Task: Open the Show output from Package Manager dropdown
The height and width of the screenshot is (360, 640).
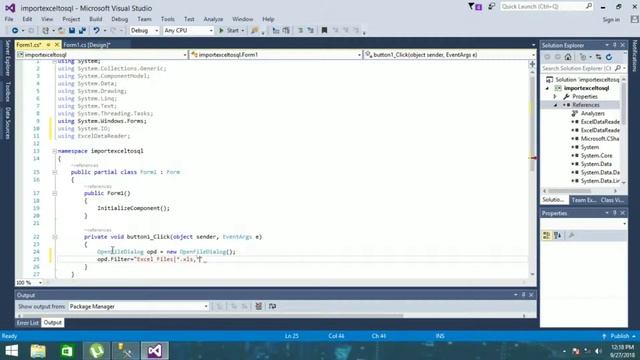Action: [x=138, y=307]
